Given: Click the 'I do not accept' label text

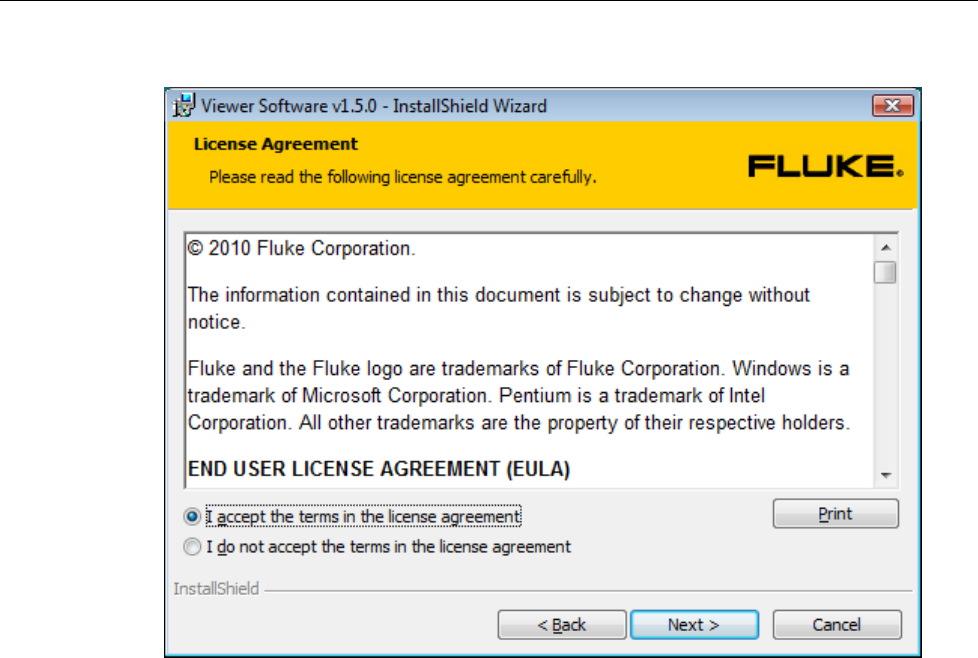Looking at the screenshot, I should pyautogui.click(x=389, y=547).
